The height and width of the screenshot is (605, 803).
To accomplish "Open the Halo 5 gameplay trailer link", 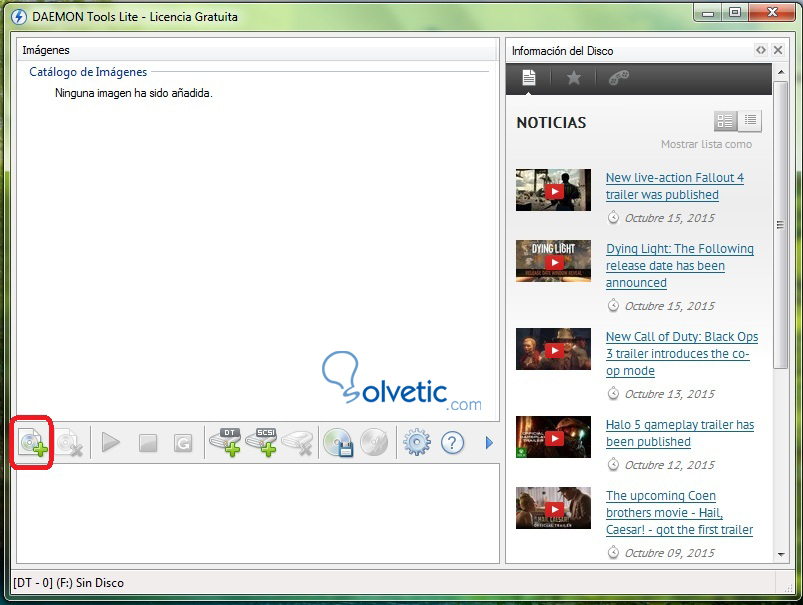I will coord(680,433).
